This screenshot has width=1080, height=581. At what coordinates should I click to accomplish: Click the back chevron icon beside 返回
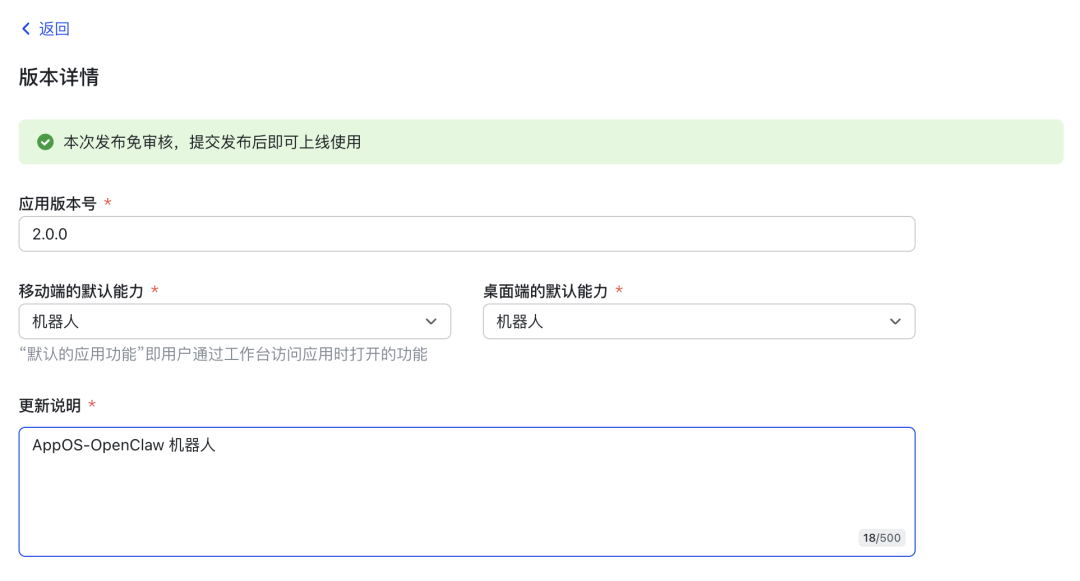click(26, 28)
